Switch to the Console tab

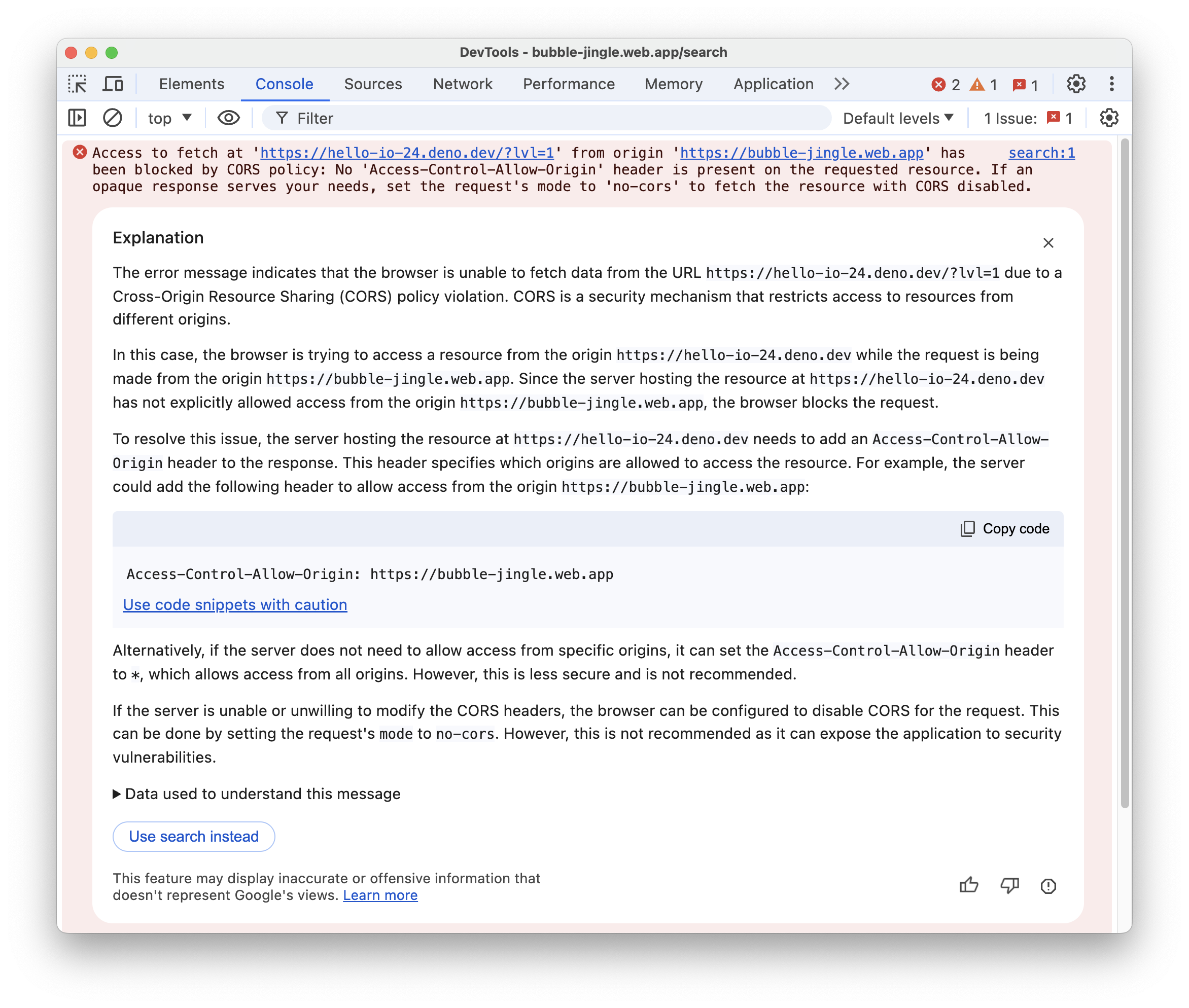click(284, 84)
